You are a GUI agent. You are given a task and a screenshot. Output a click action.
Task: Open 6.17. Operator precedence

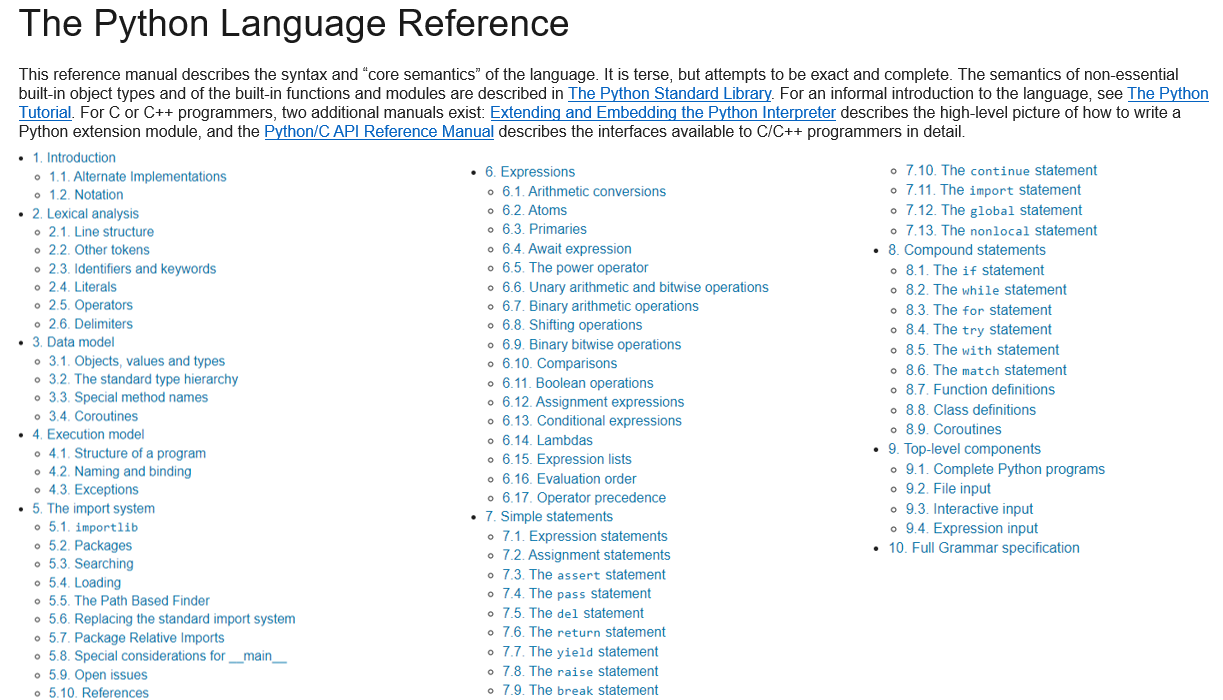coord(583,498)
